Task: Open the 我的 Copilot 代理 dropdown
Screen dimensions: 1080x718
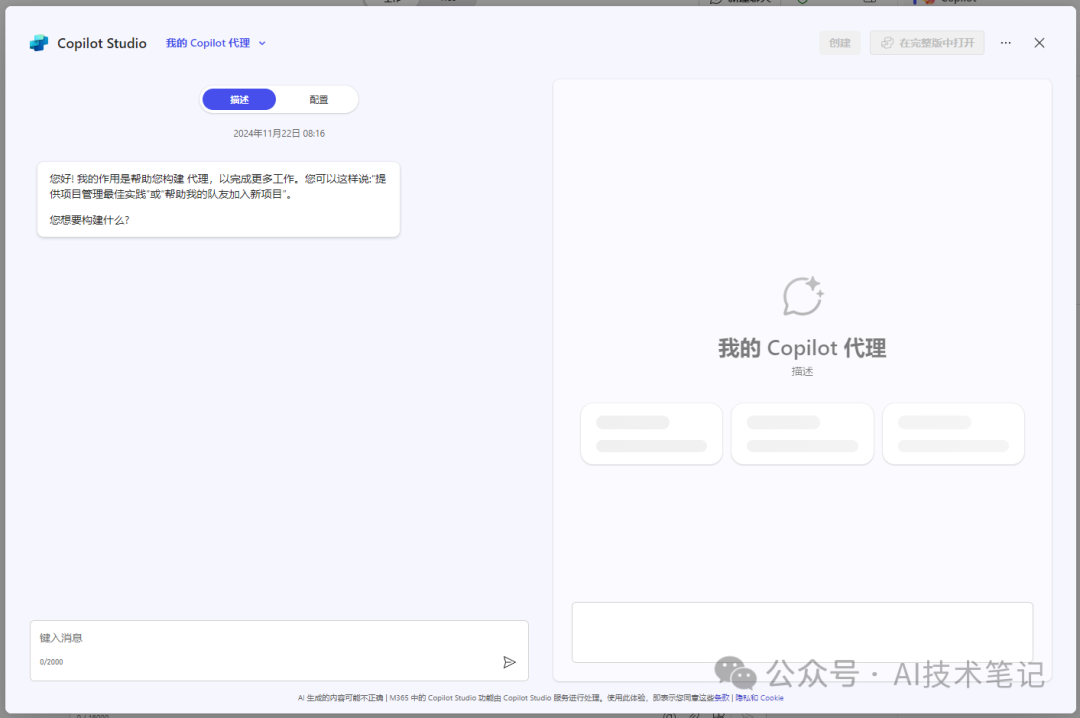Action: (216, 43)
